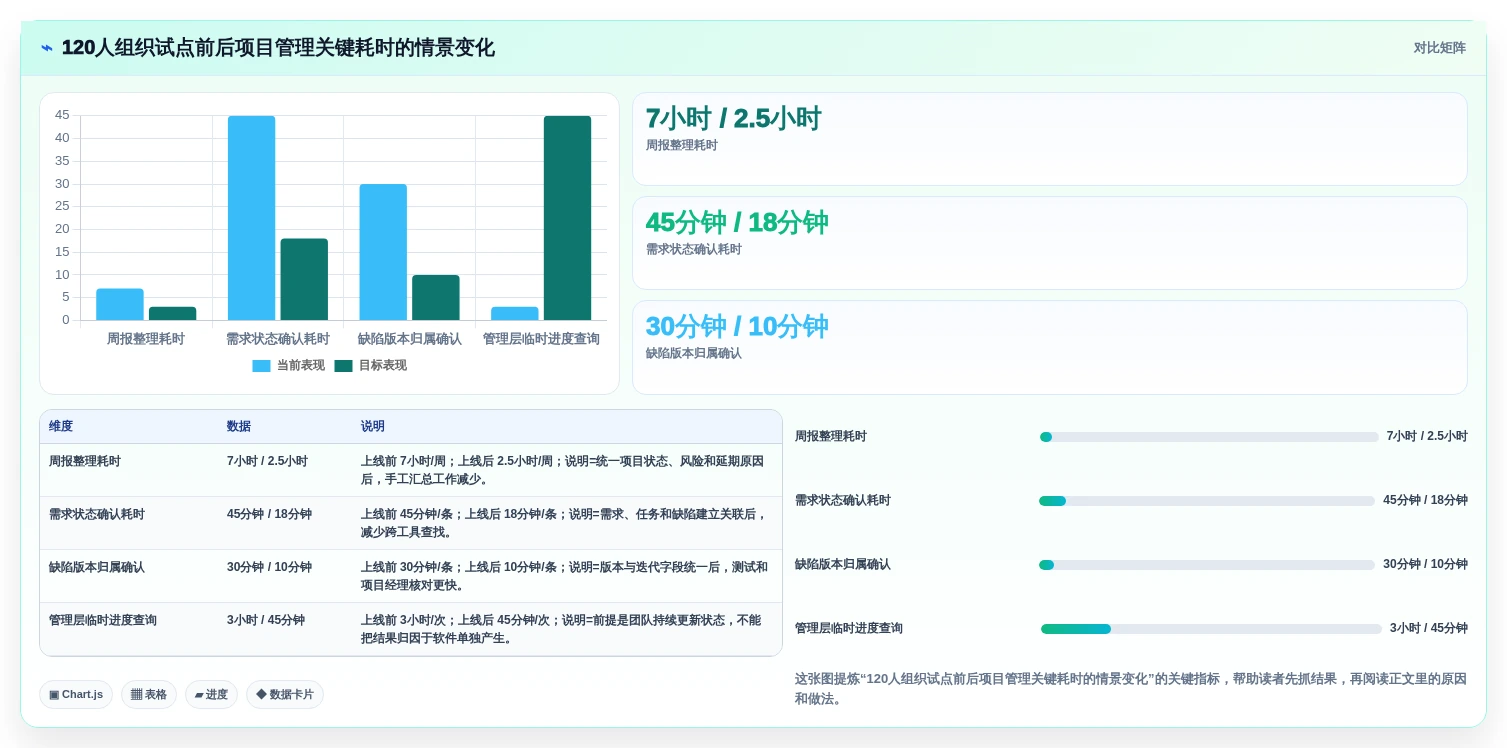
Task: Click the 数据 table column header
Action: click(x=239, y=426)
